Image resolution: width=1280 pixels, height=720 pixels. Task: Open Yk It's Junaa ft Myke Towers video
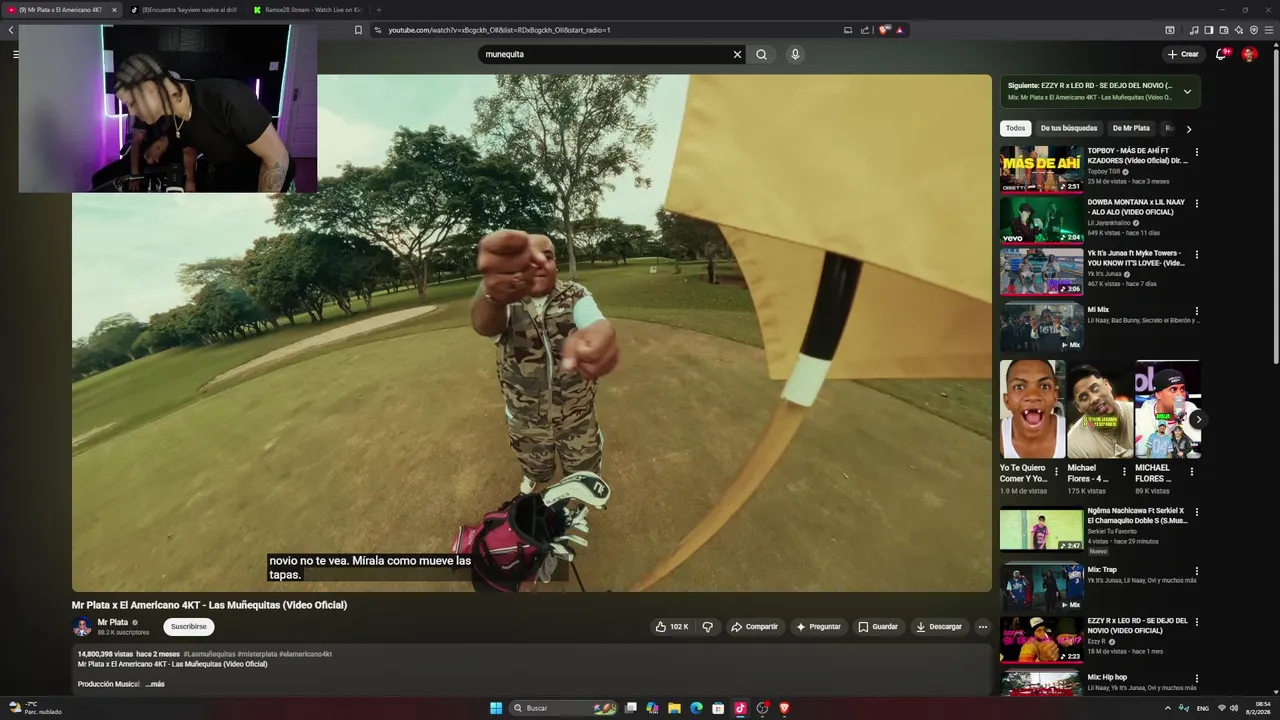pos(1041,271)
